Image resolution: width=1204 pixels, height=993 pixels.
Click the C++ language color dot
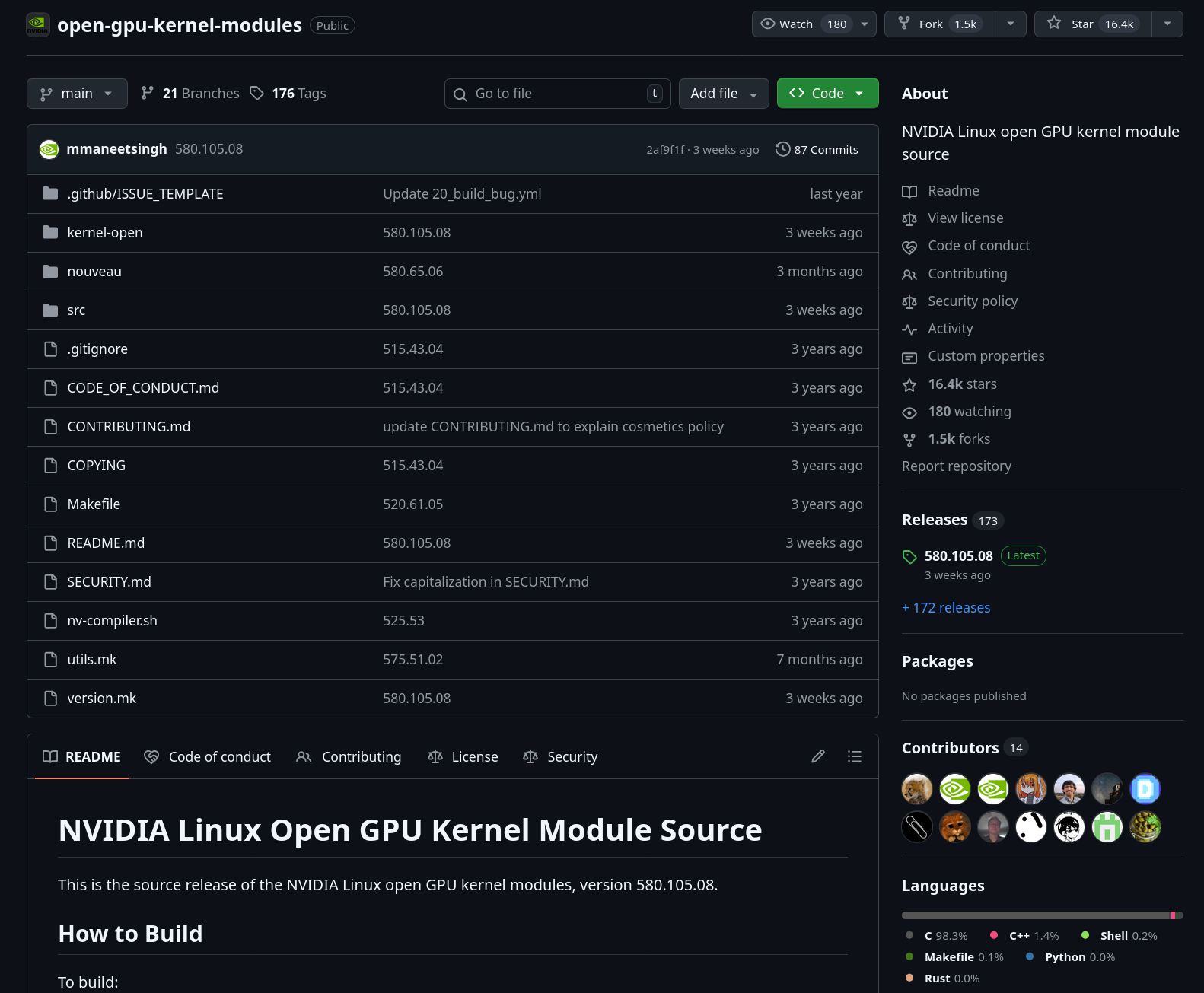994,935
